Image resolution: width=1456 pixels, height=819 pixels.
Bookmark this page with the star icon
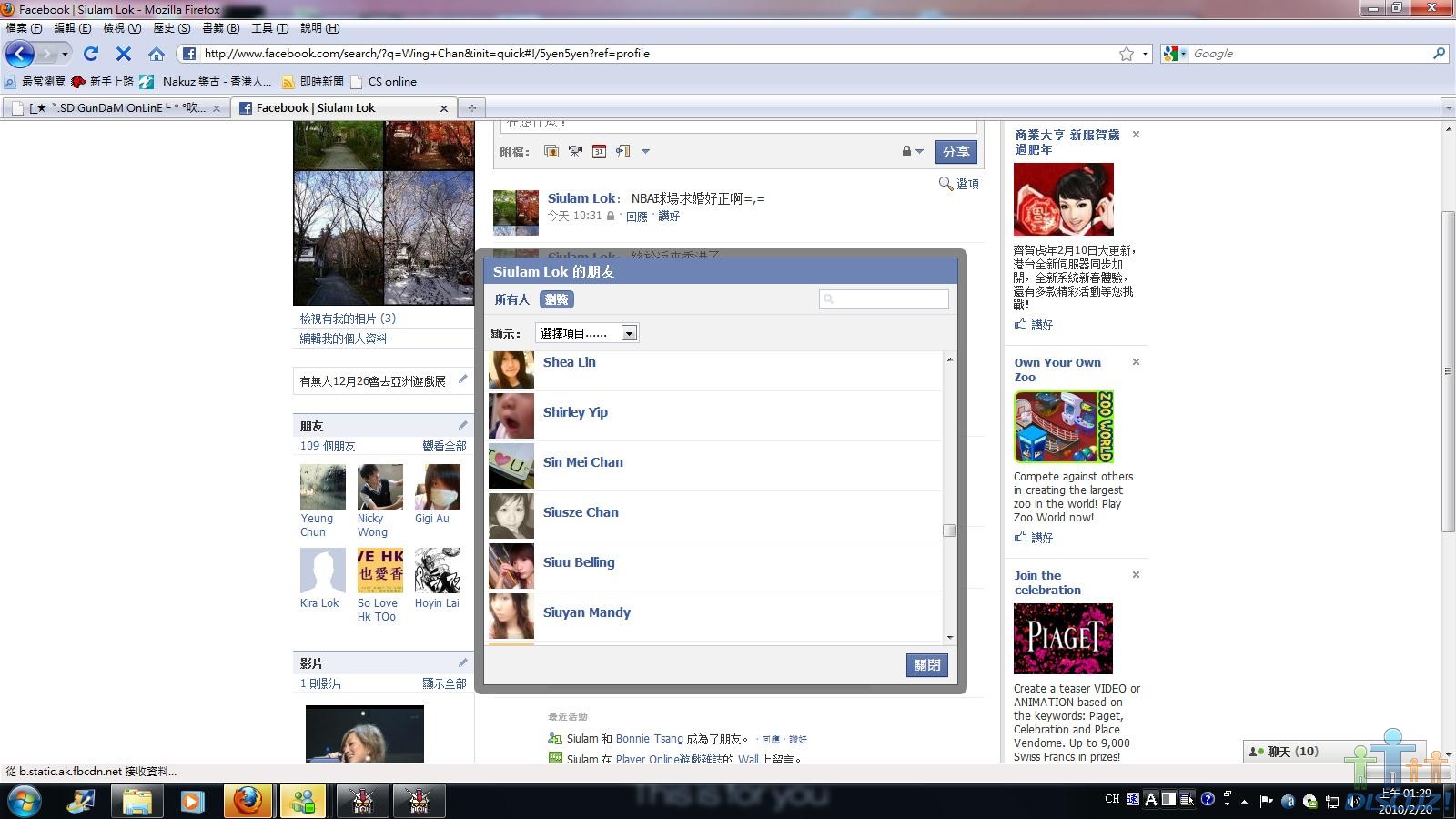click(1127, 54)
